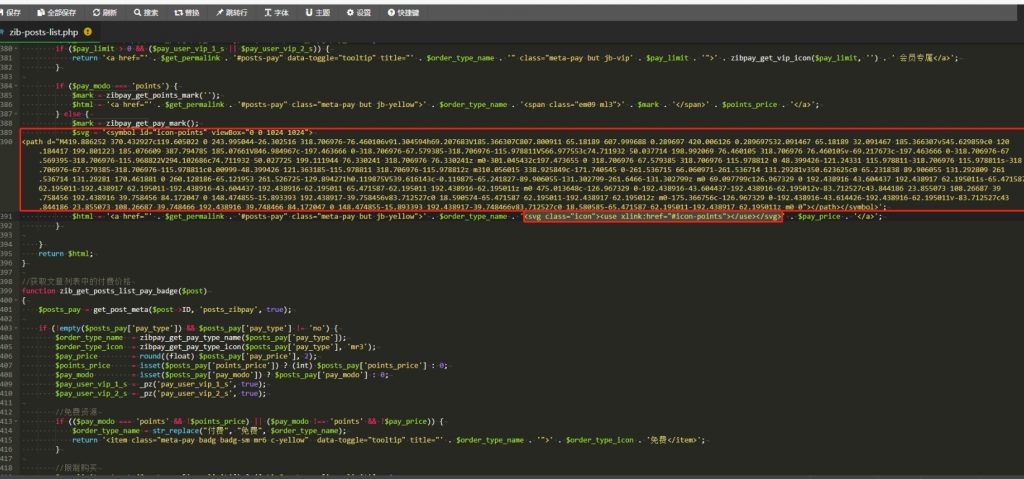Click the //免费资源 comment
The height and width of the screenshot is (479, 1024).
click(75, 412)
